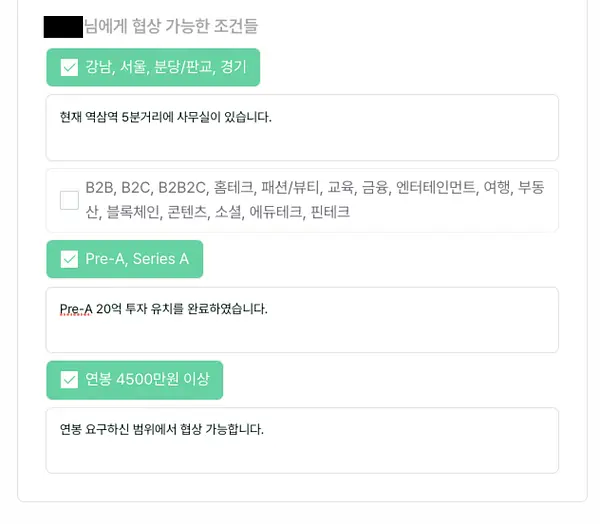Uncheck the 연봉 4500만원 이상 checkbox
600x524 pixels.
(x=69, y=380)
